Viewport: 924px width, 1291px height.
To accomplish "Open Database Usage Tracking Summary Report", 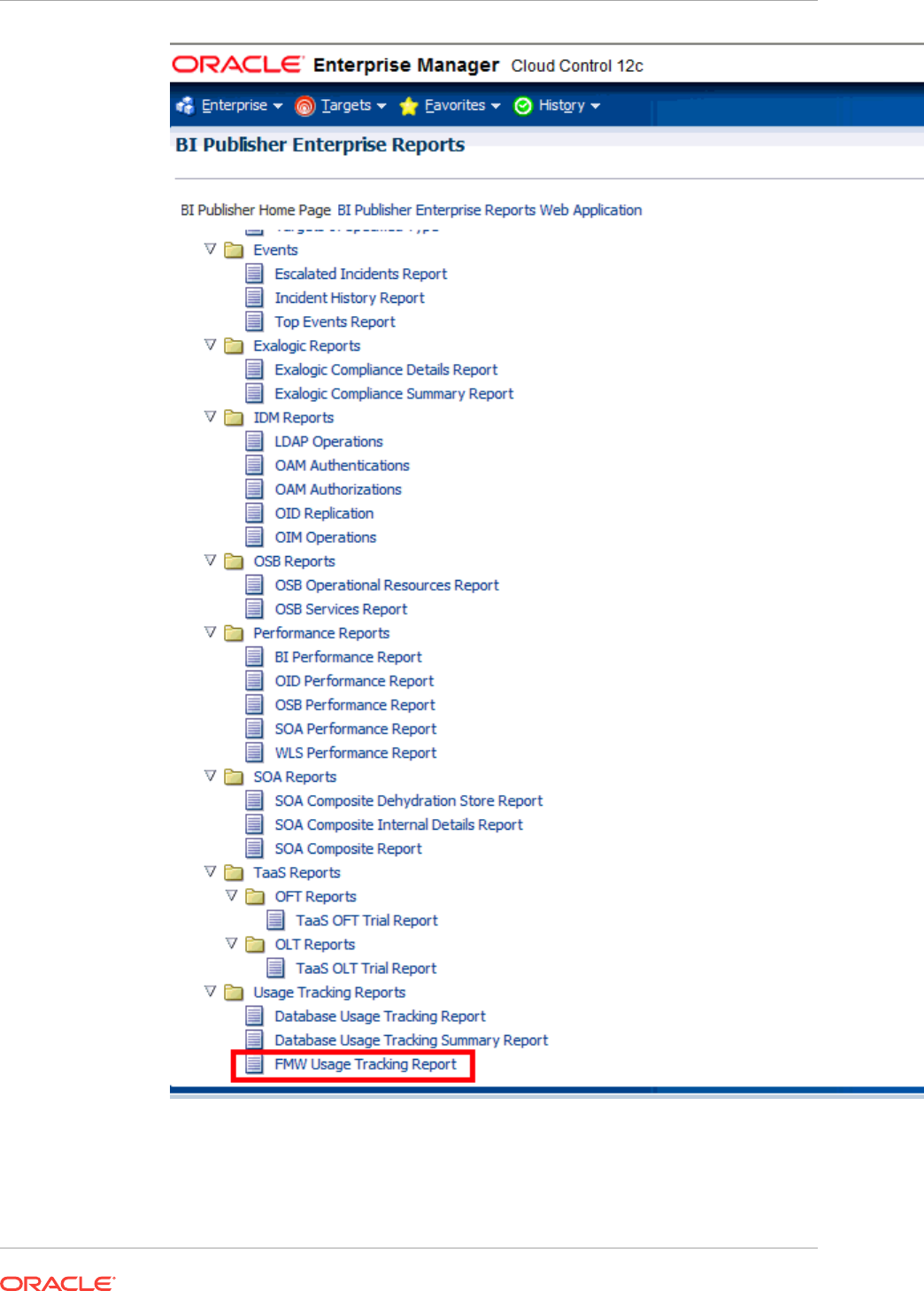I will click(x=411, y=1040).
